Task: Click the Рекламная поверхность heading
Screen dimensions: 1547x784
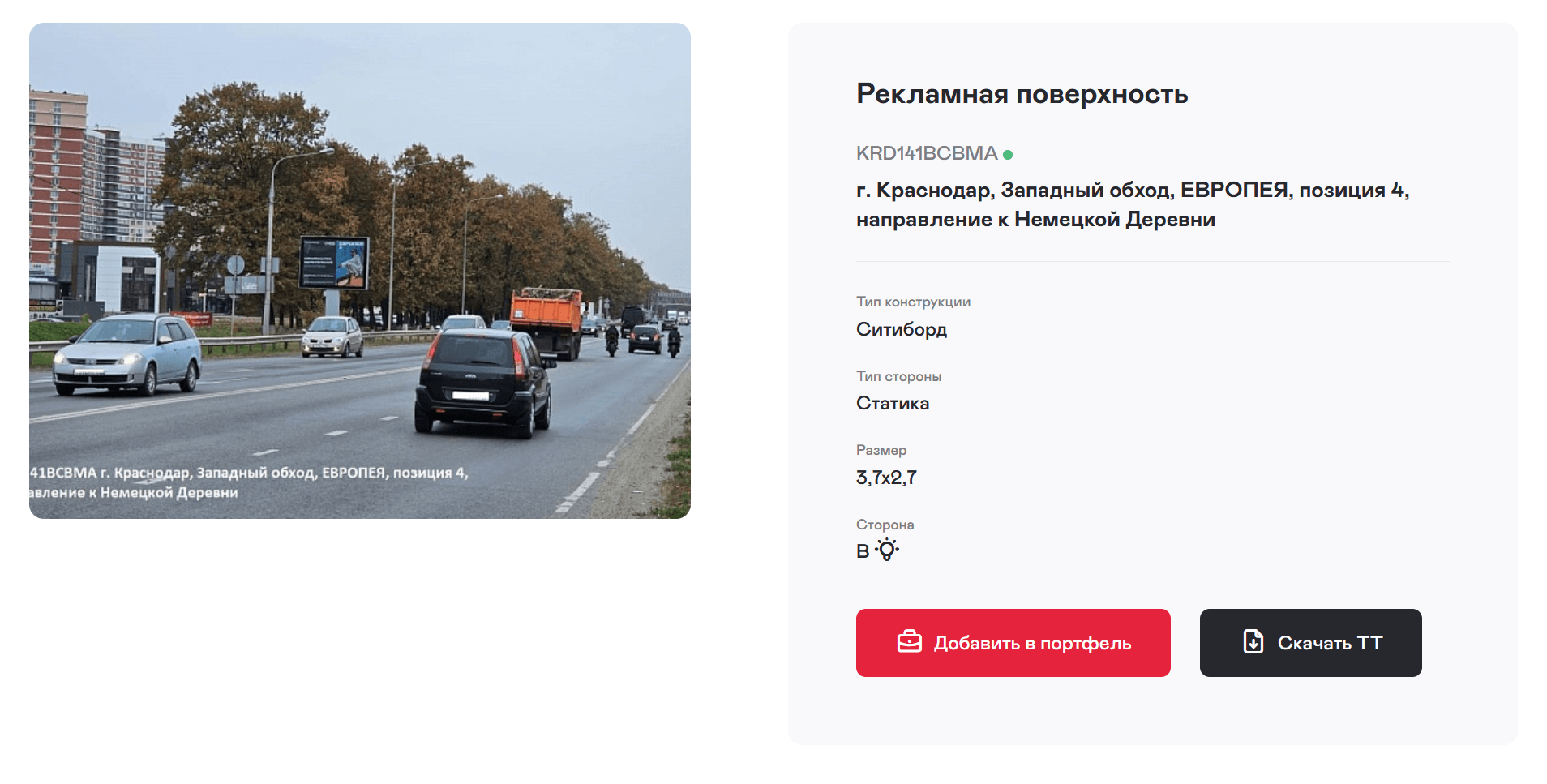Action: coord(1022,94)
